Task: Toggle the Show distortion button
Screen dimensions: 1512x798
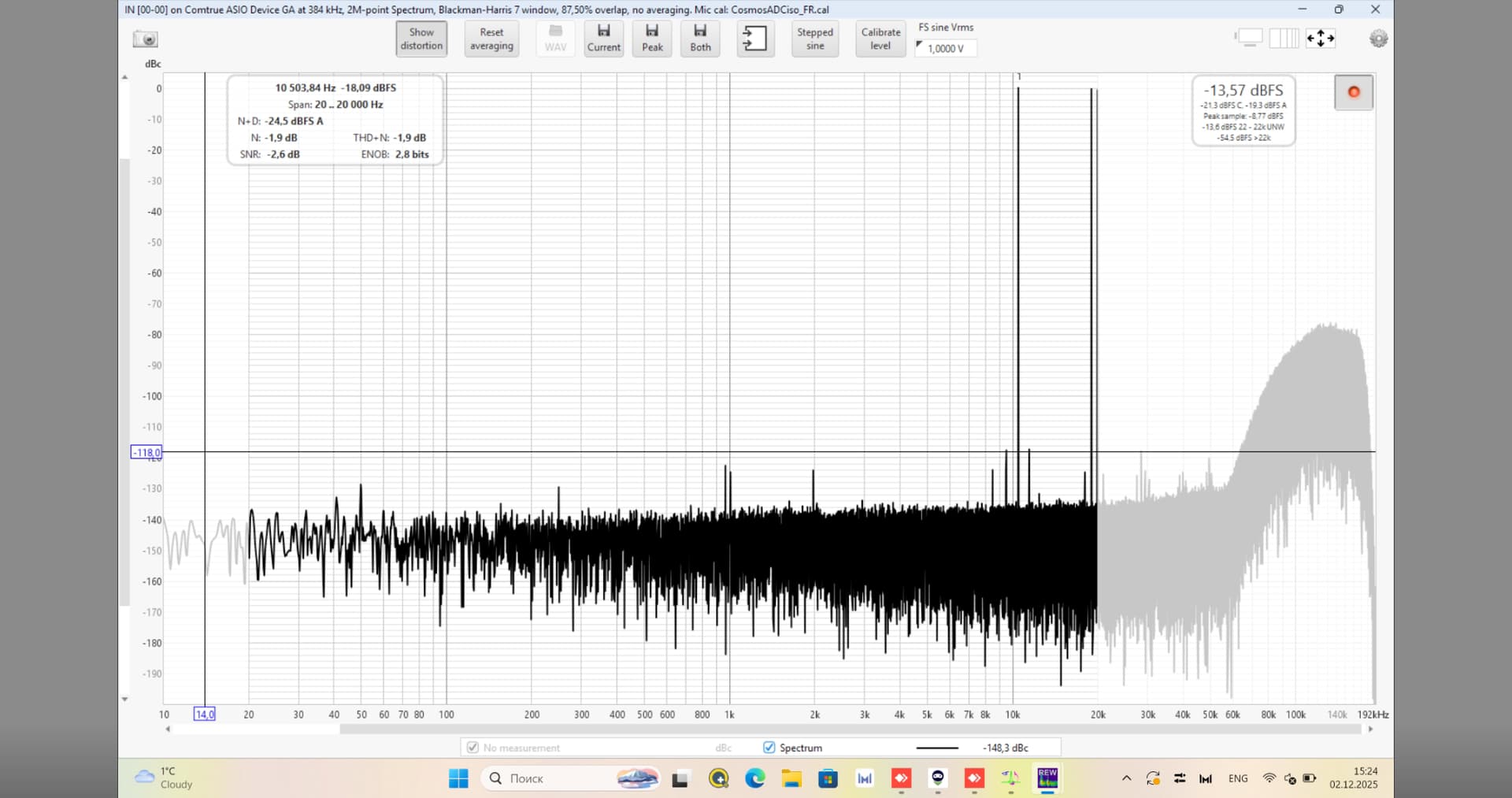Action: pos(421,39)
